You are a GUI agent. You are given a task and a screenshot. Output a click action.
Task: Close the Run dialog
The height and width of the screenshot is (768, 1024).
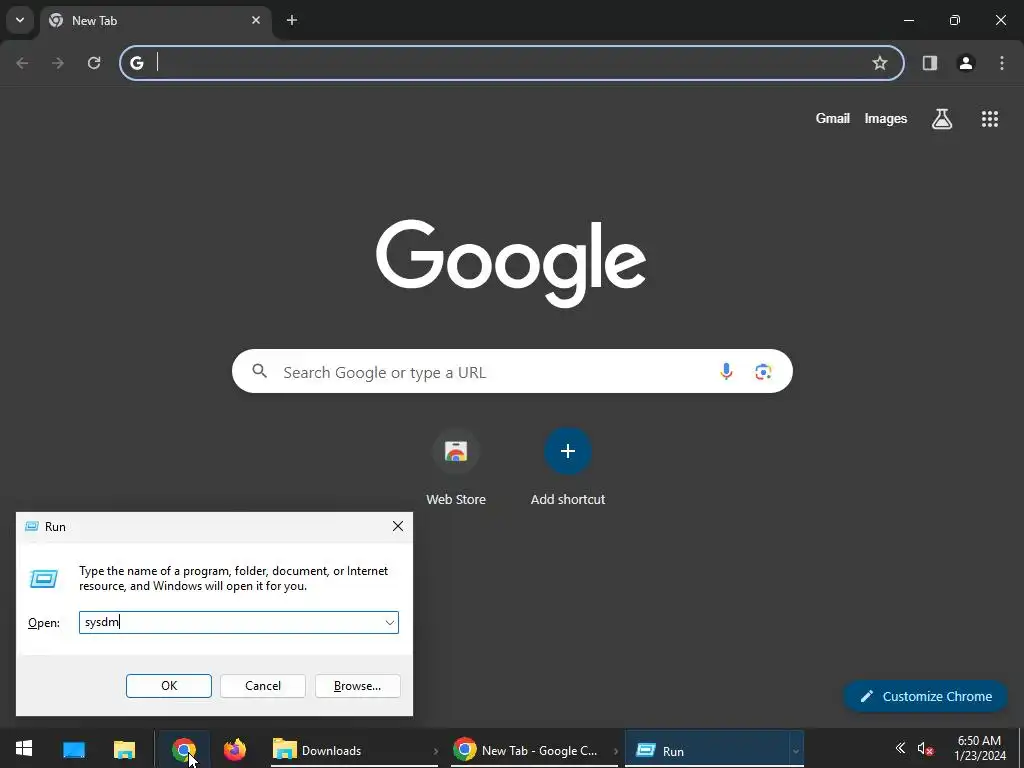click(398, 526)
